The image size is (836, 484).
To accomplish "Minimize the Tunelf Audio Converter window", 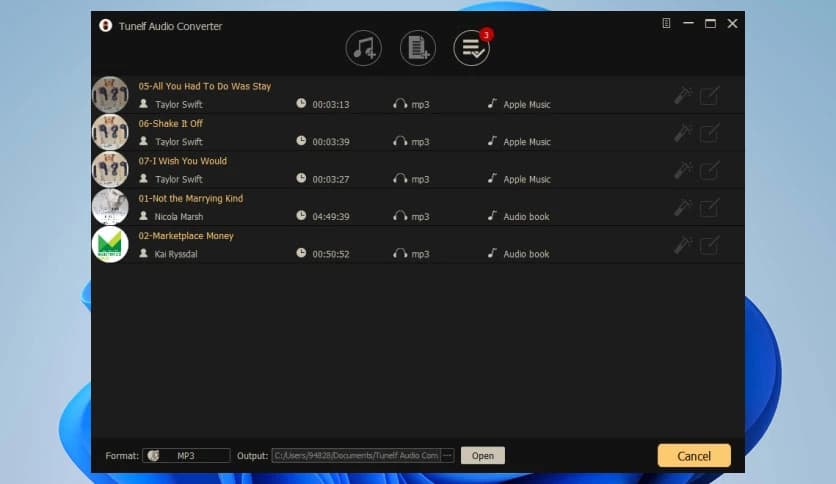I will point(688,23).
